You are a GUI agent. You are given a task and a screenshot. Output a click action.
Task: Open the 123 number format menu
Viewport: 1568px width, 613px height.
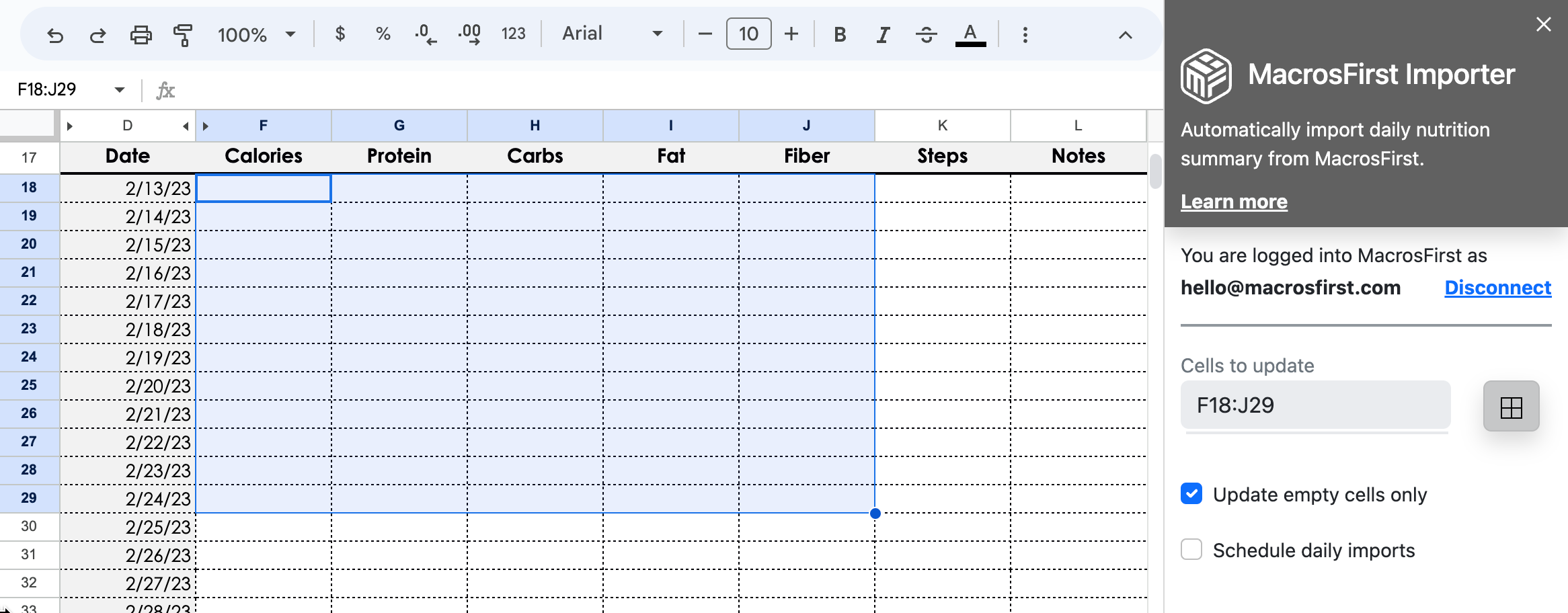click(513, 34)
